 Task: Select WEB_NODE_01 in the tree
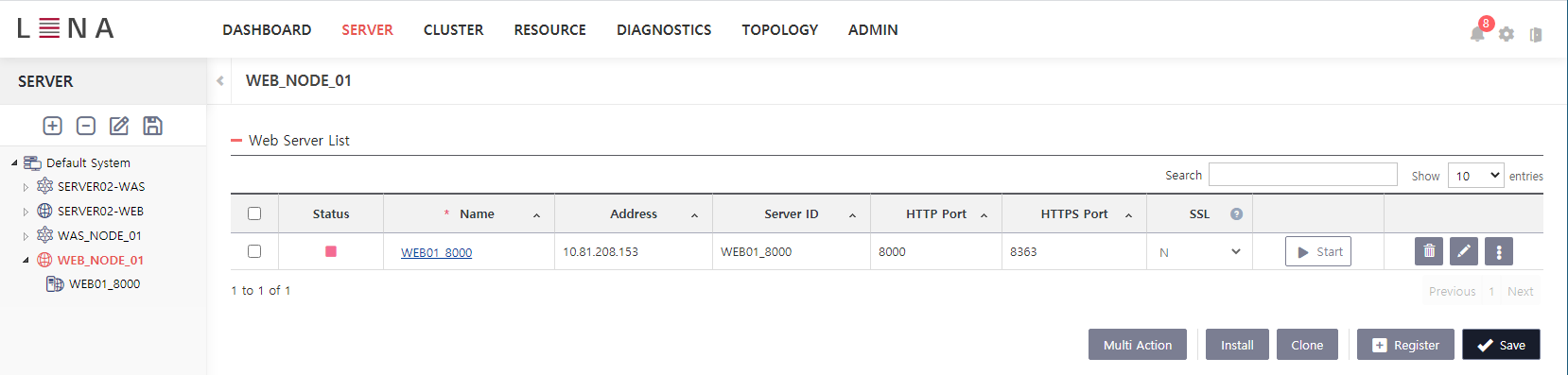pos(100,260)
